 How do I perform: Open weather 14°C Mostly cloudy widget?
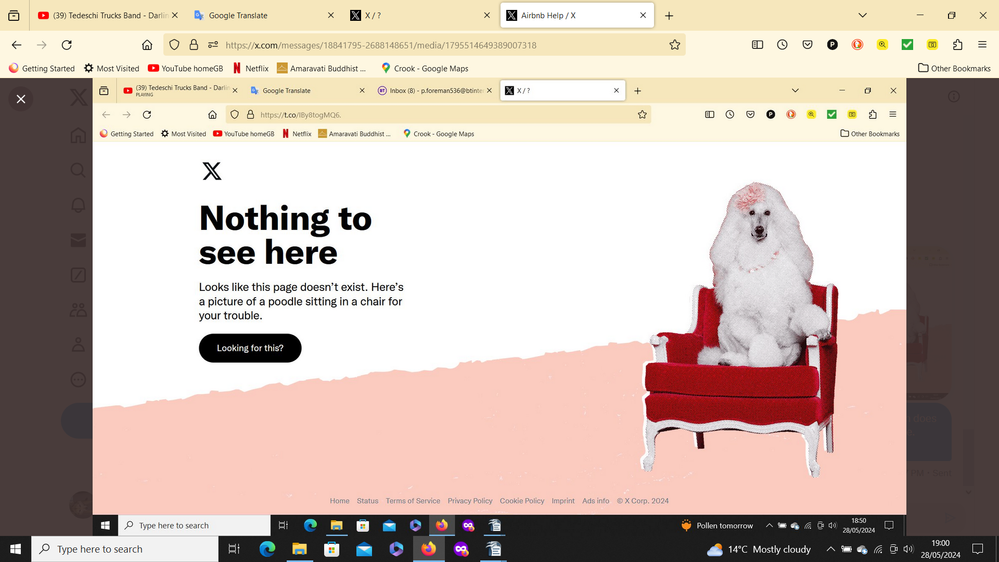tap(758, 549)
